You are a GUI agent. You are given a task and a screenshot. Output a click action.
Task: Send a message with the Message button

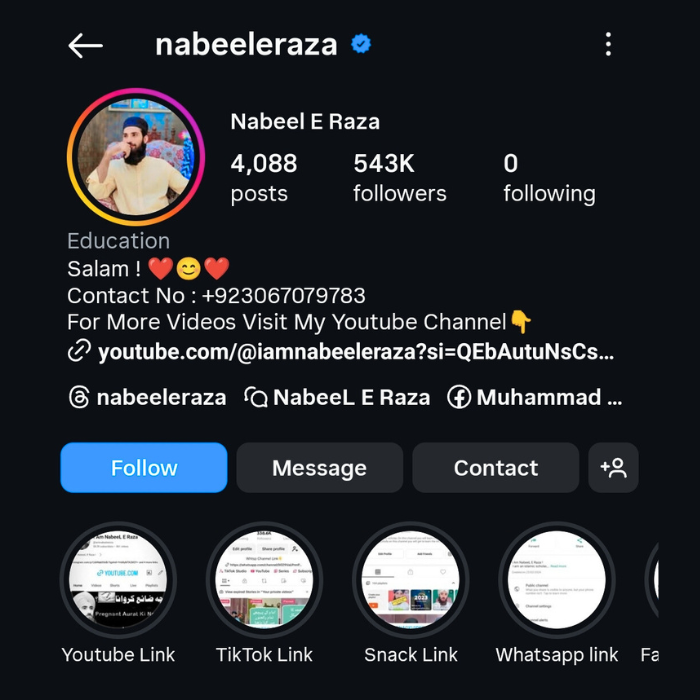(x=320, y=467)
